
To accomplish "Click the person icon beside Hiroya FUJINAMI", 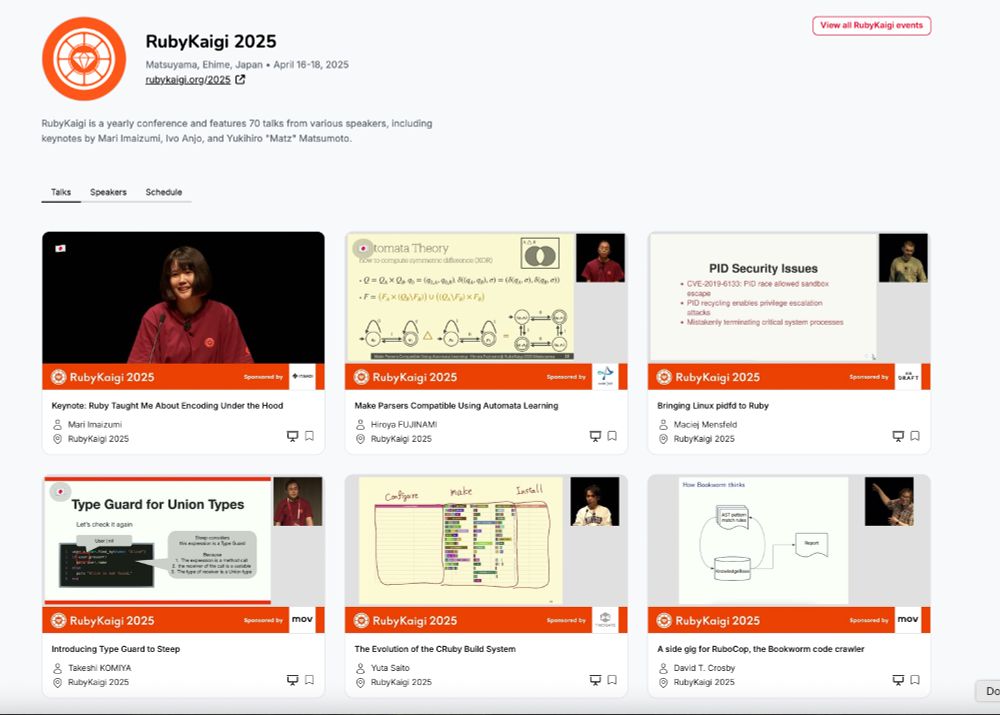I will (360, 424).
